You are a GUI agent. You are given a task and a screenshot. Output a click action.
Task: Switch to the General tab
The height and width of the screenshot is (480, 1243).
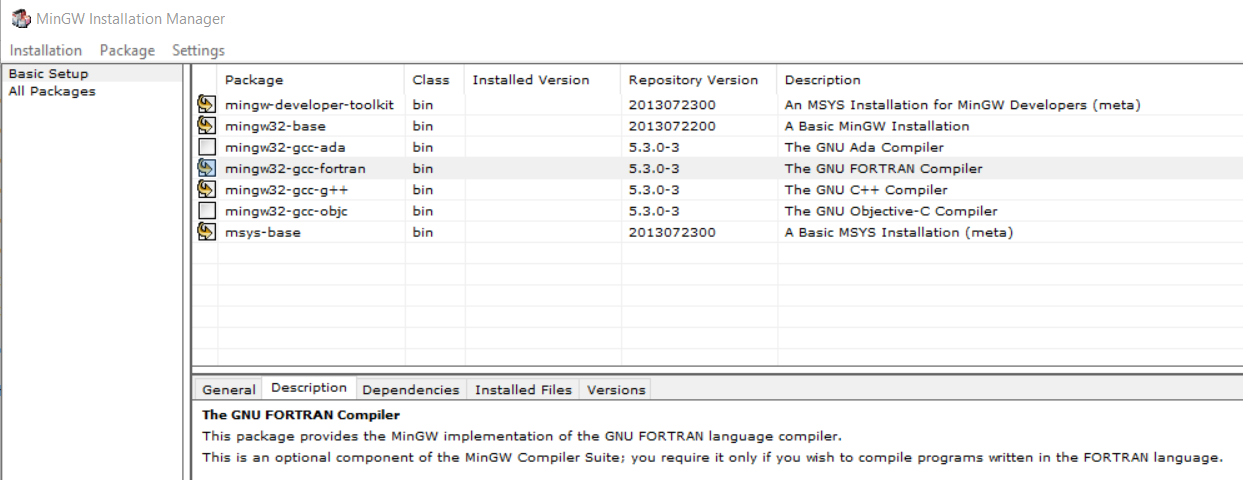pos(229,390)
